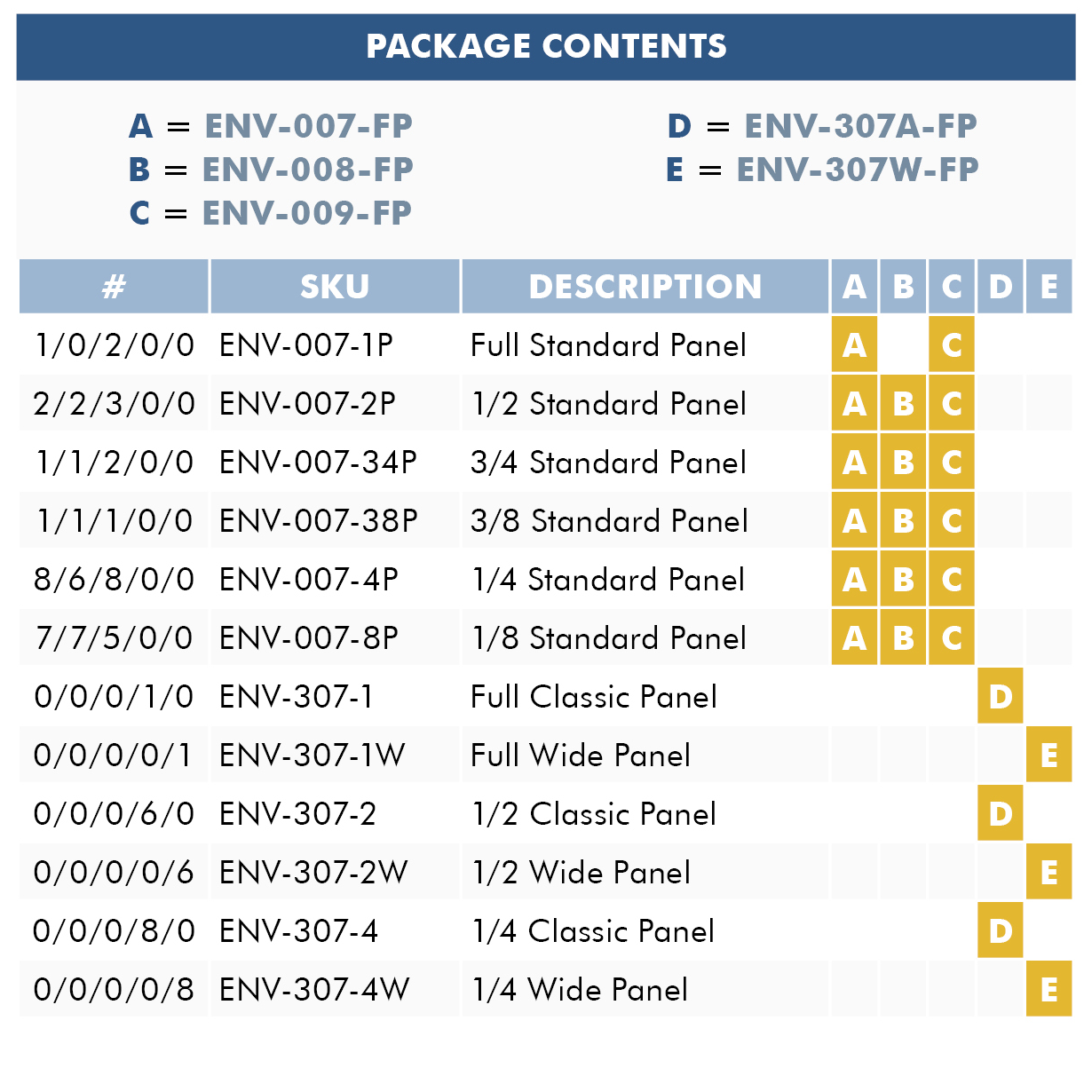Click the E badge for 1/4 Wide Panel
1092x1092 pixels.
1049,989
